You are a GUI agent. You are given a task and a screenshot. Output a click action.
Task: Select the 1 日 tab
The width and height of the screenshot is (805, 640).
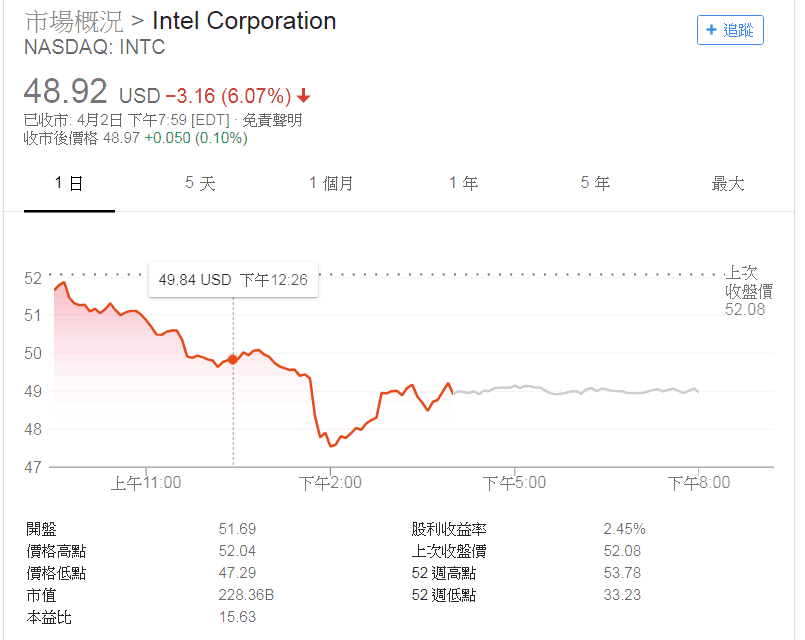(69, 183)
